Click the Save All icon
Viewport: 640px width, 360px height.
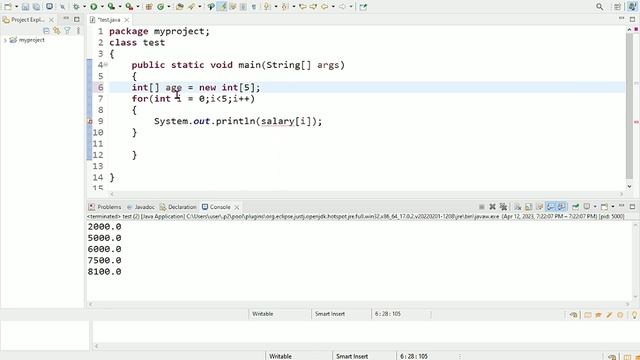pos(36,7)
